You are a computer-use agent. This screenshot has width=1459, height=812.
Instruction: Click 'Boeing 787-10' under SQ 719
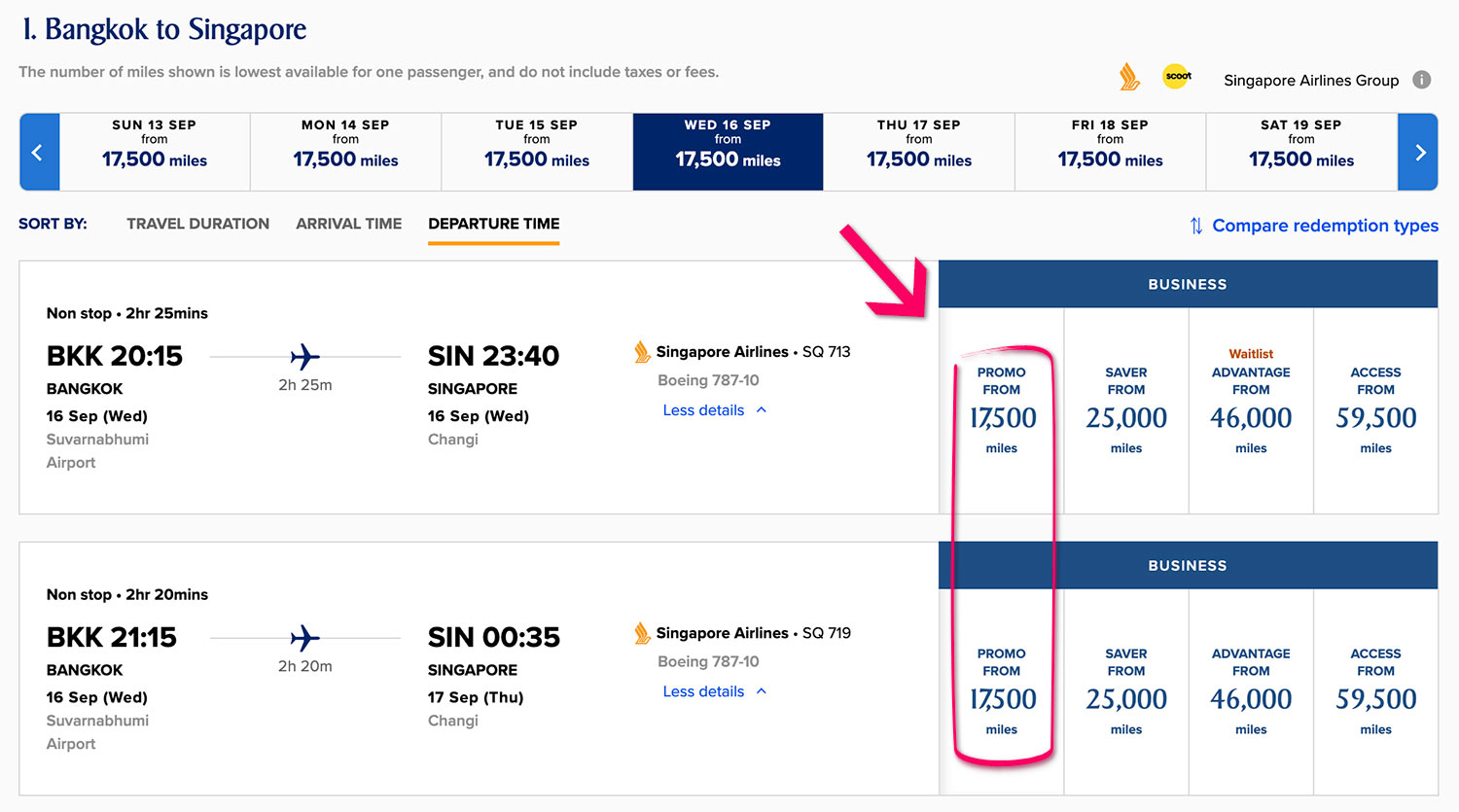click(x=708, y=661)
